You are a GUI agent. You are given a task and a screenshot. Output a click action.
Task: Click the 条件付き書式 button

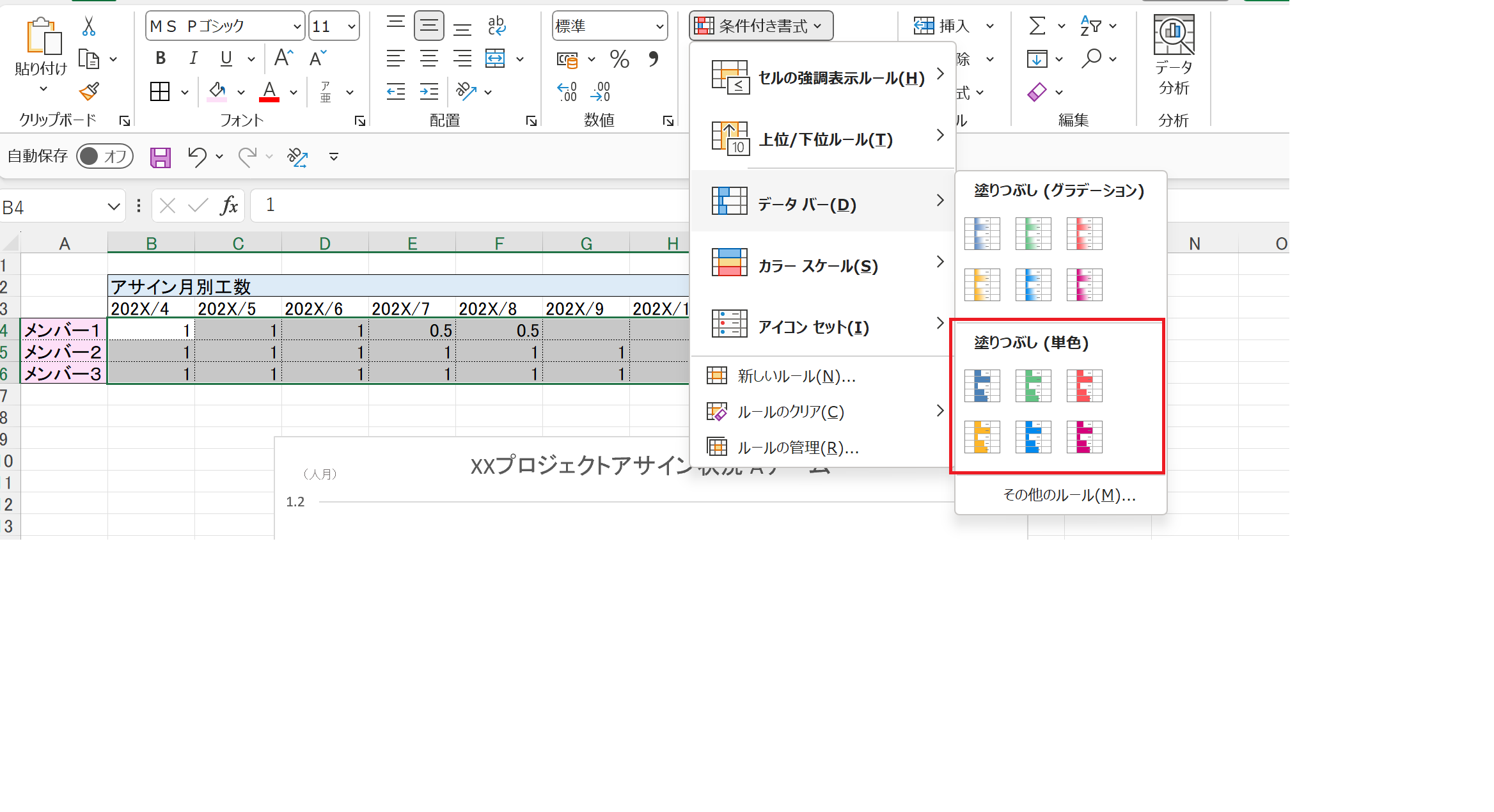761,26
